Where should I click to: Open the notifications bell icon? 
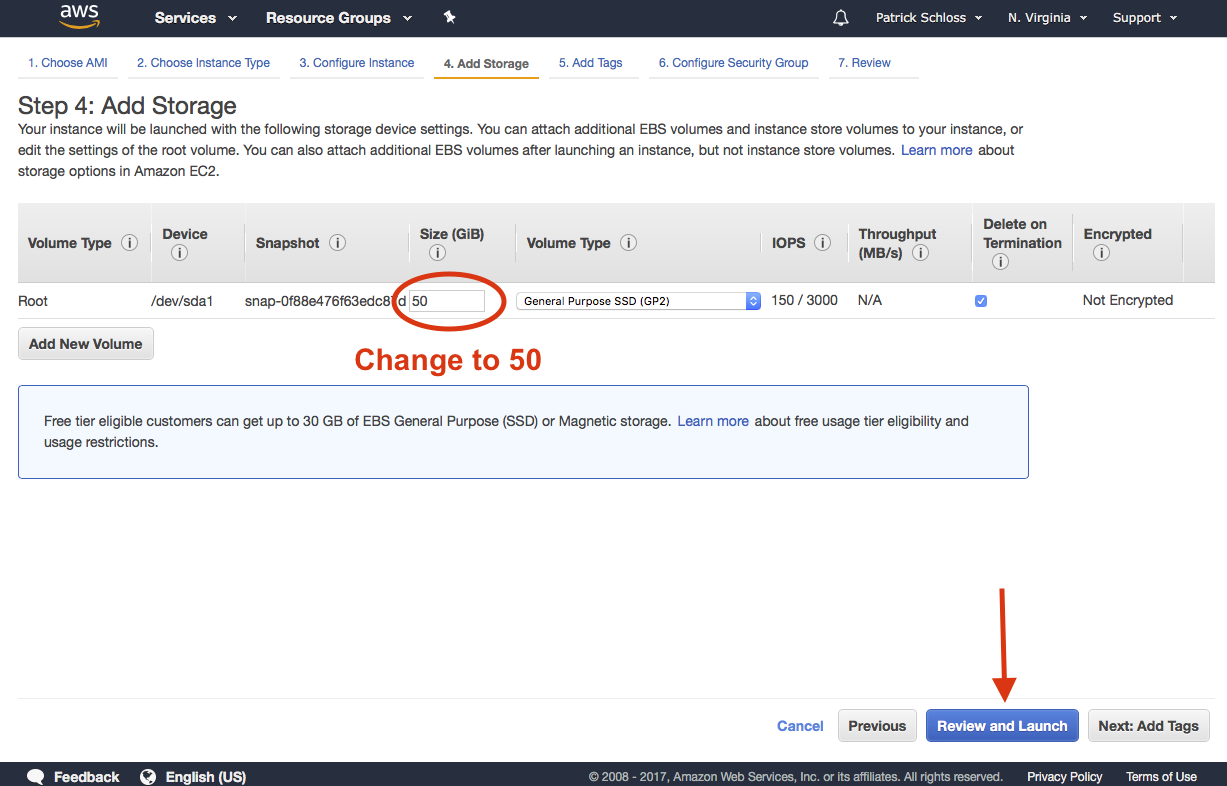[841, 18]
